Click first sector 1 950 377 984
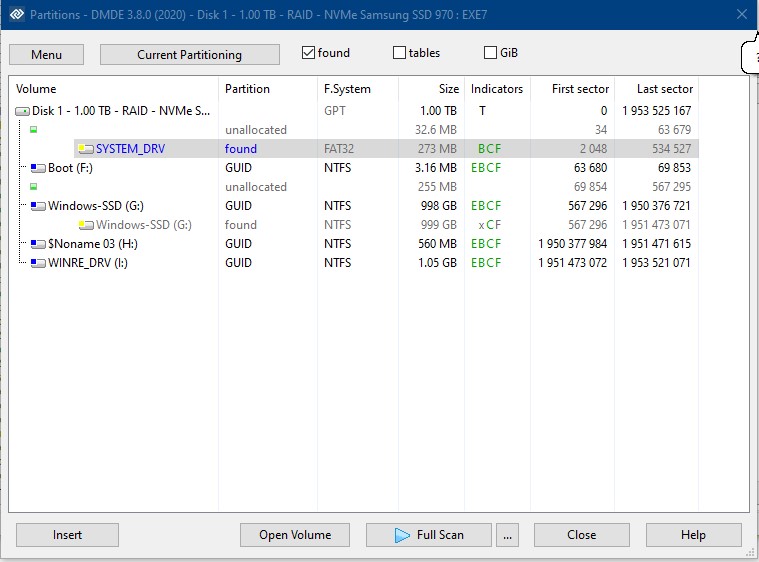The image size is (759, 562). click(x=573, y=243)
